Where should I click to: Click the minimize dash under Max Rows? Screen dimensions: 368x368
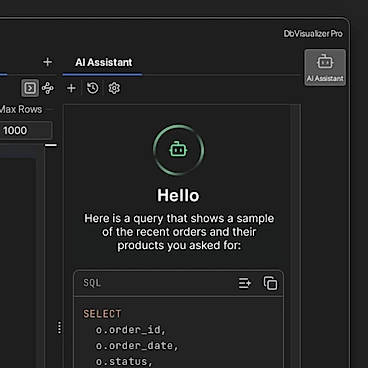click(x=51, y=145)
